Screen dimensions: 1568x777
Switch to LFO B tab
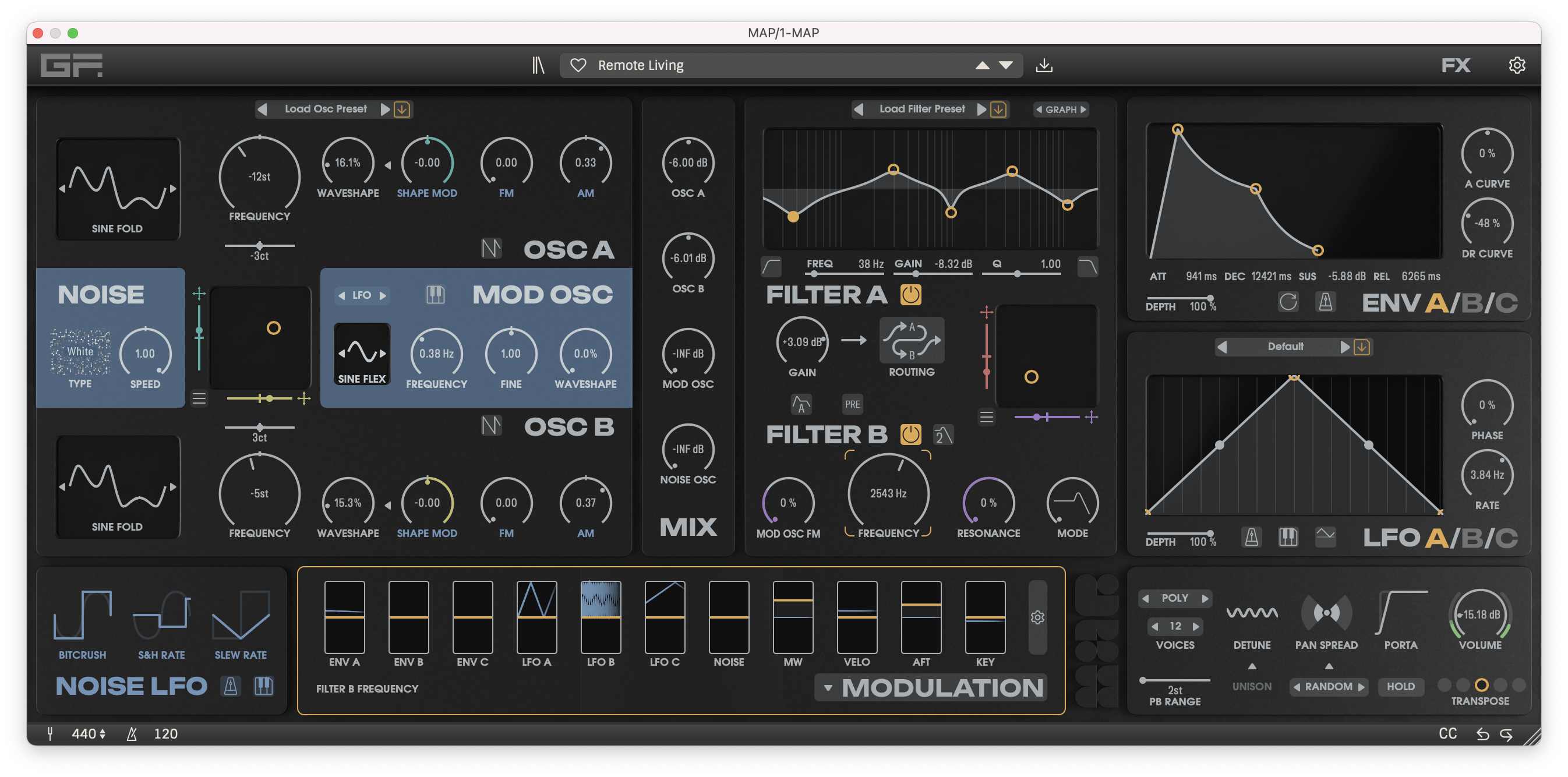(1472, 538)
